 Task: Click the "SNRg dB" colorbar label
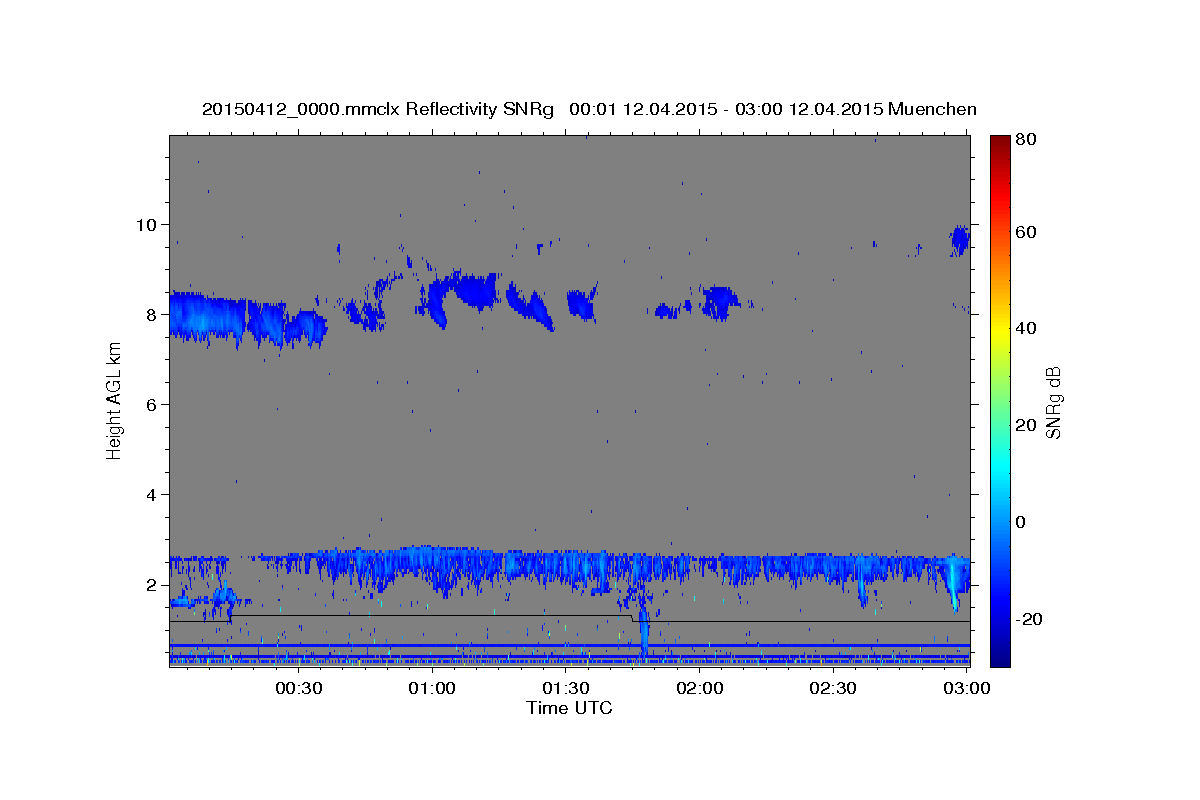pos(1053,402)
